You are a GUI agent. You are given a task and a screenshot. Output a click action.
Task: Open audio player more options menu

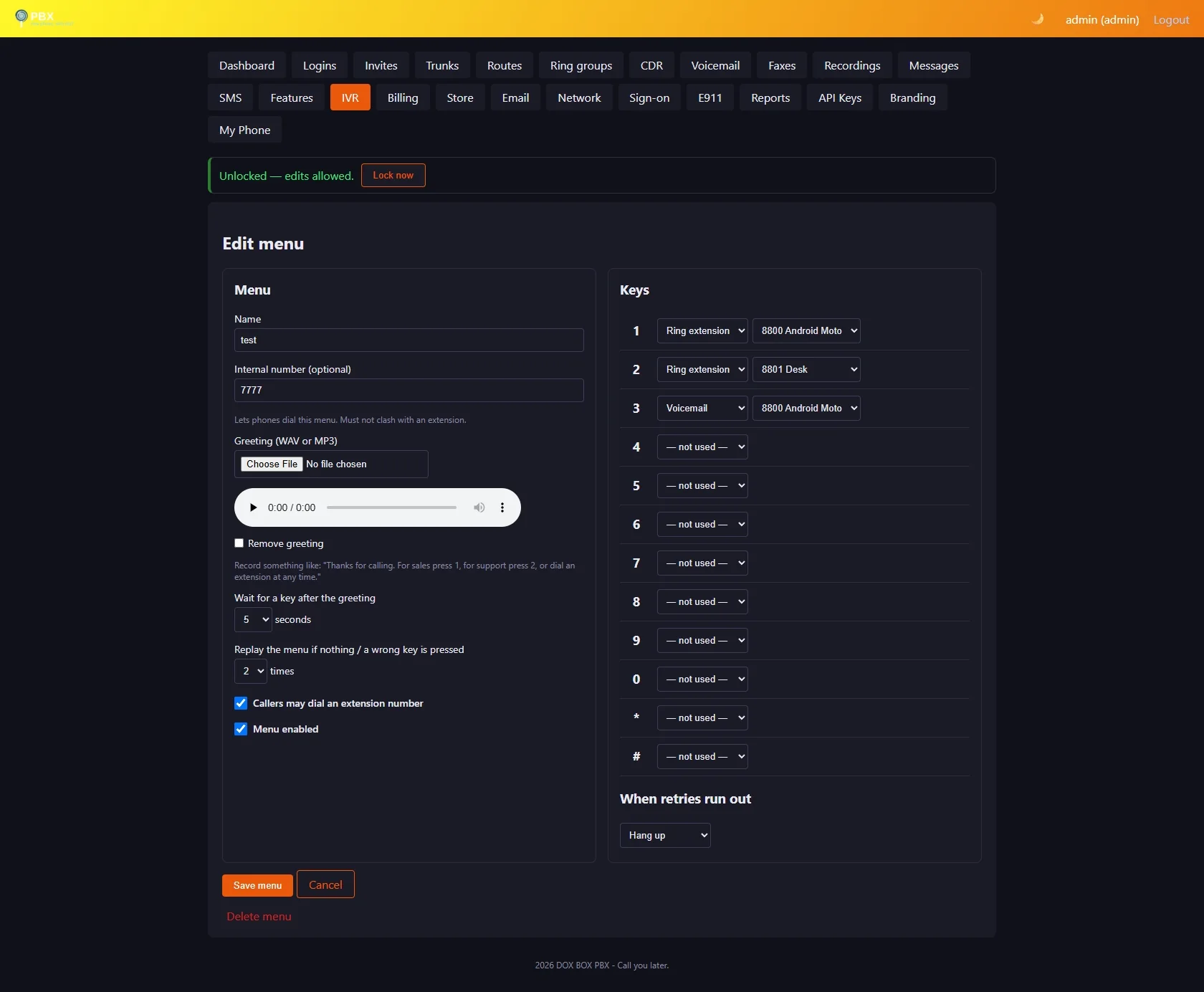[502, 507]
